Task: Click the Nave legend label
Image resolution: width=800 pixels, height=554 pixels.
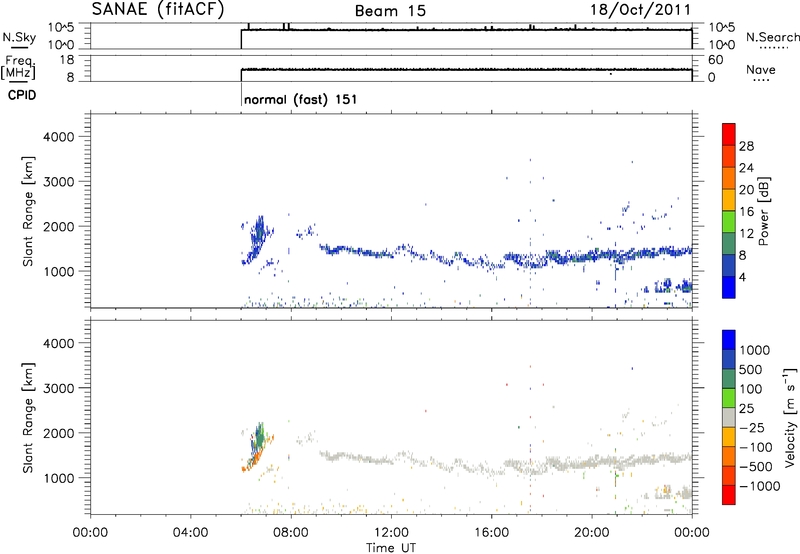Action: pos(761,69)
